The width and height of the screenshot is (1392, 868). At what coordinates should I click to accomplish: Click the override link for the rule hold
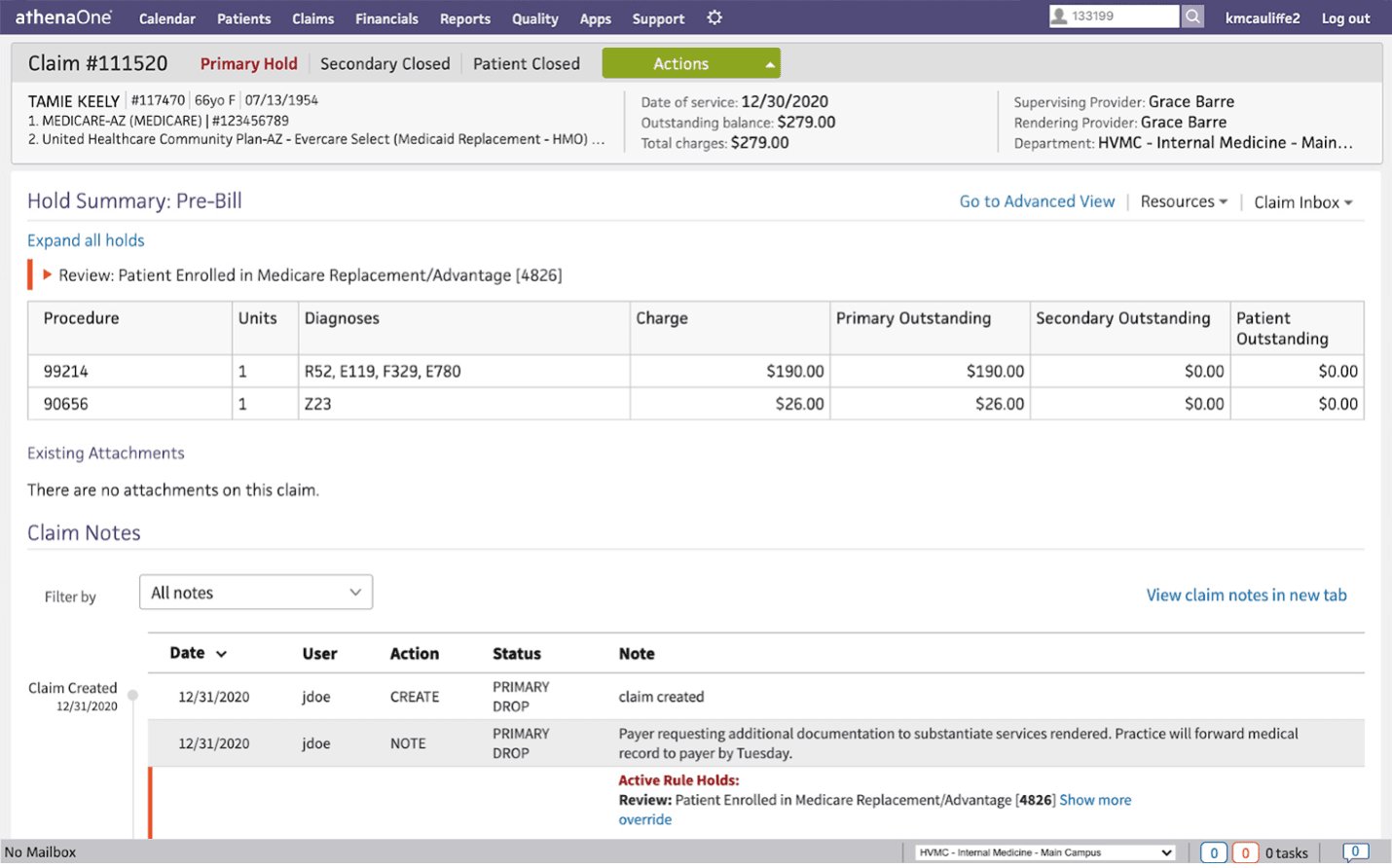(644, 819)
